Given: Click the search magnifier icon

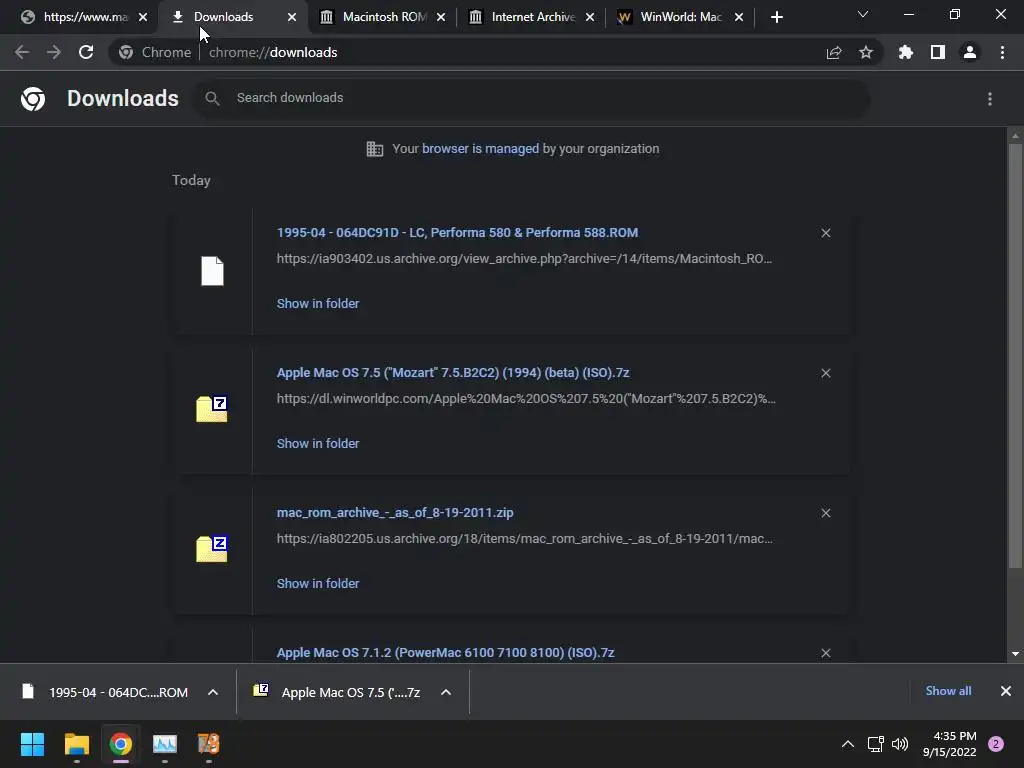Looking at the screenshot, I should [x=212, y=99].
